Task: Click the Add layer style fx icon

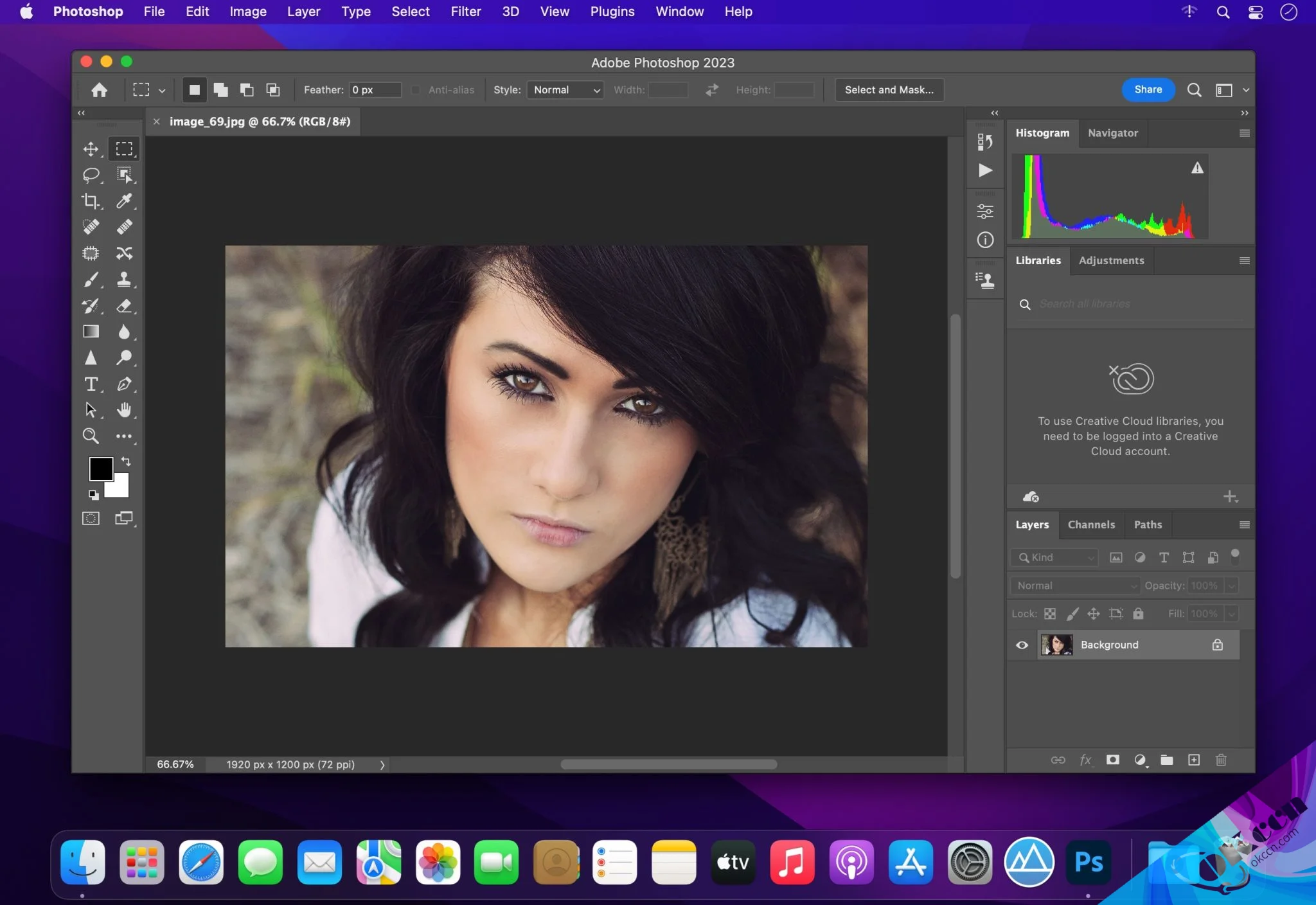Action: [x=1085, y=760]
